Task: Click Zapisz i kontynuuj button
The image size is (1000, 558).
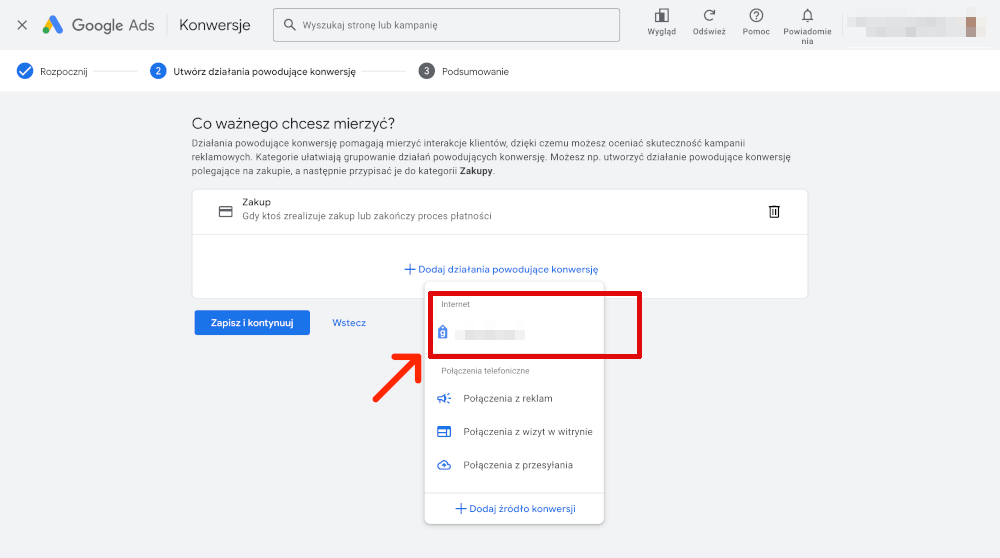Action: (252, 323)
